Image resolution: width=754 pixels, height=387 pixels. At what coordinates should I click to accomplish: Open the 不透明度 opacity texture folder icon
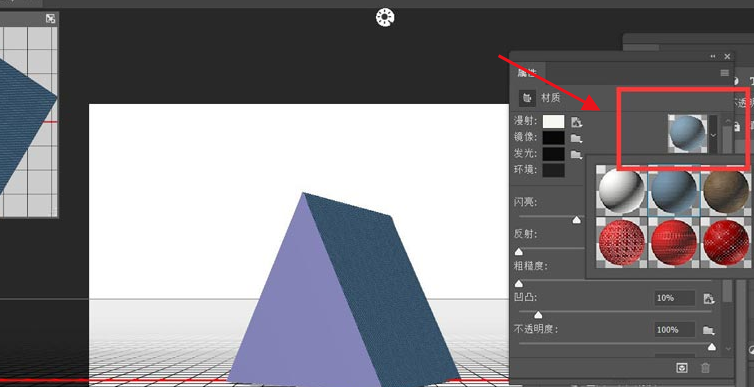pos(708,330)
